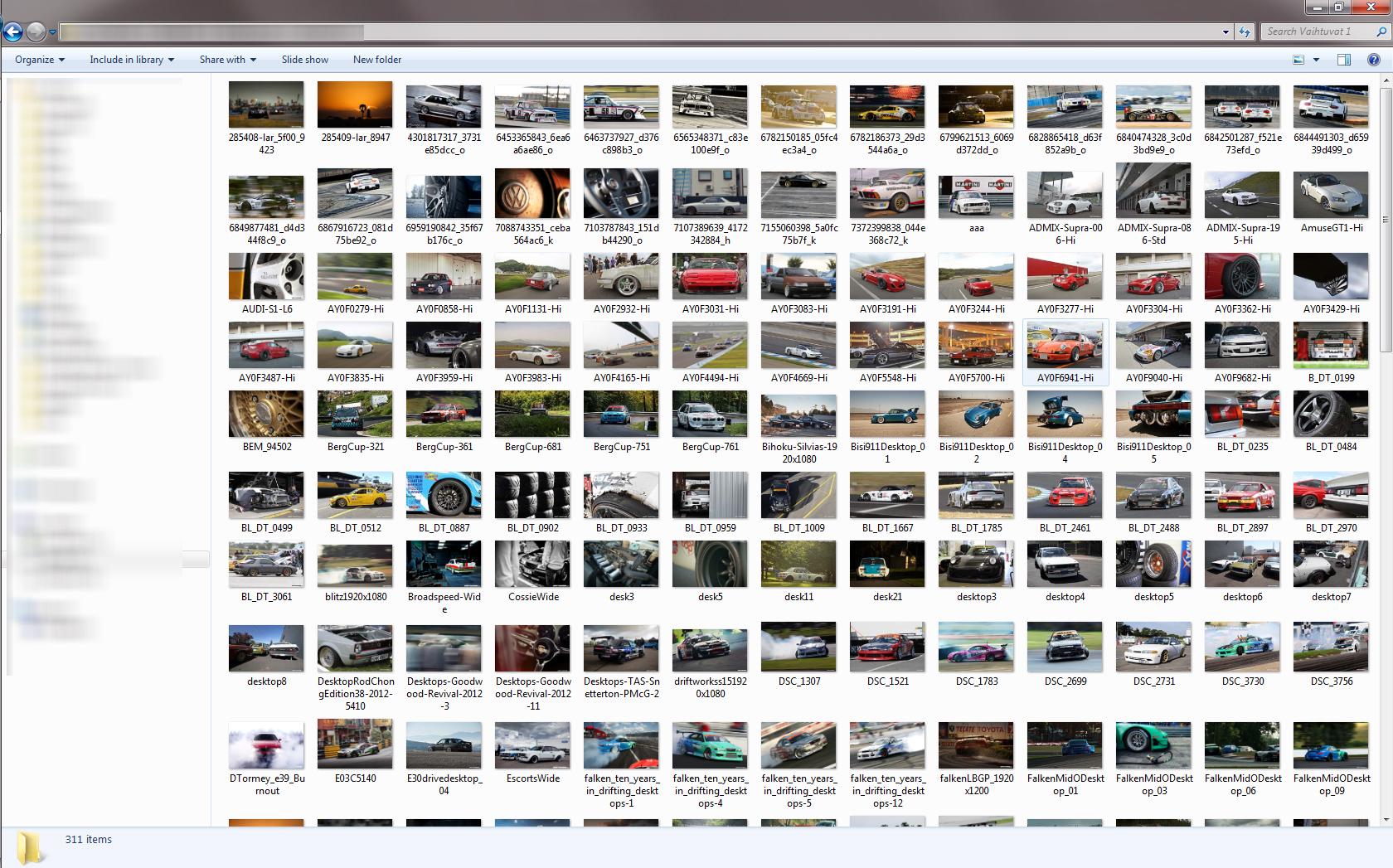Select the AUDI-S1-L6 thumbnail
1393x868 pixels.
pos(266,276)
